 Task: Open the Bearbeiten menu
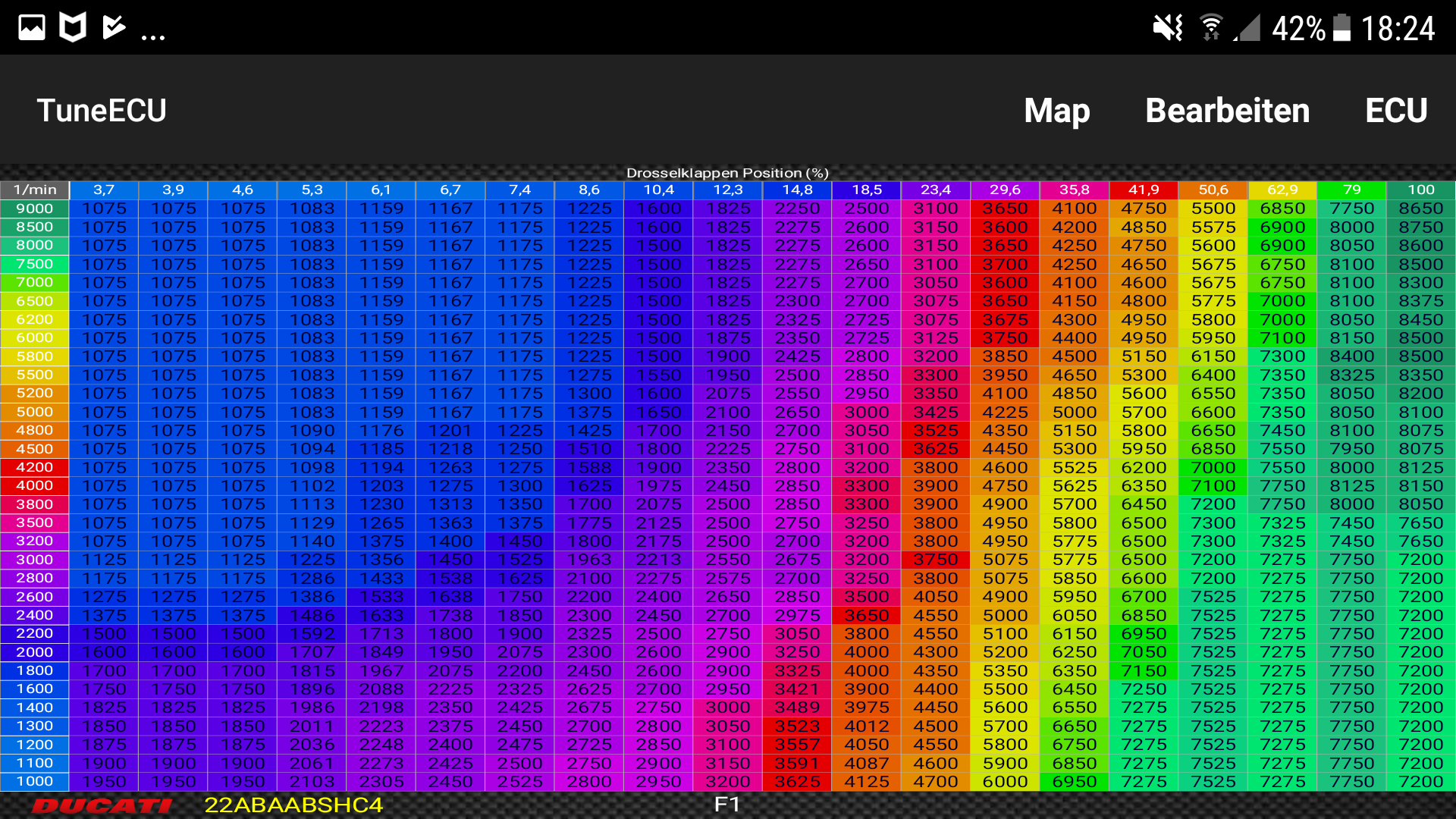[x=1227, y=111]
